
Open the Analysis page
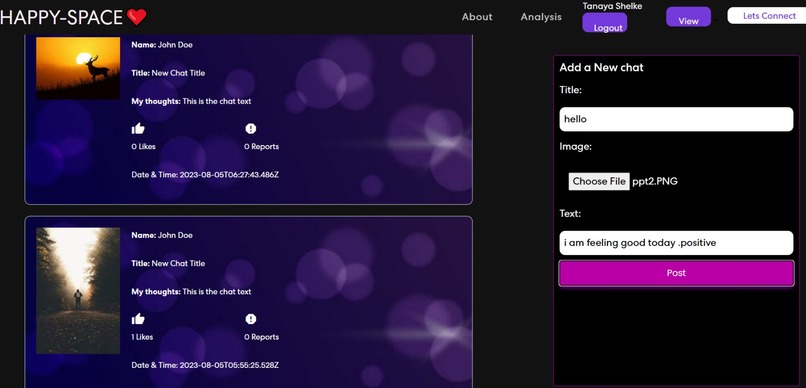click(541, 17)
